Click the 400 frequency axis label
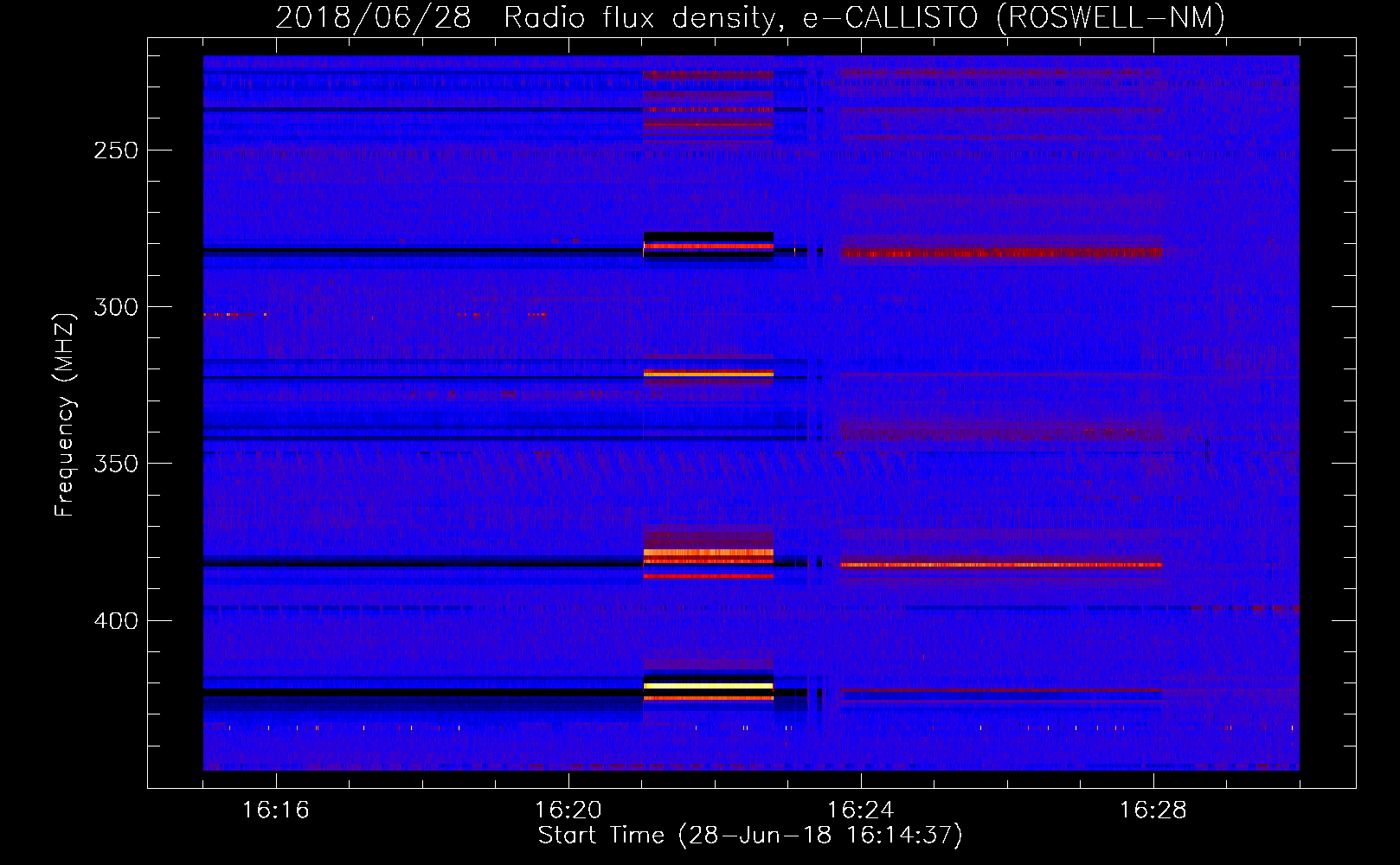This screenshot has width=1400, height=865. coord(116,621)
